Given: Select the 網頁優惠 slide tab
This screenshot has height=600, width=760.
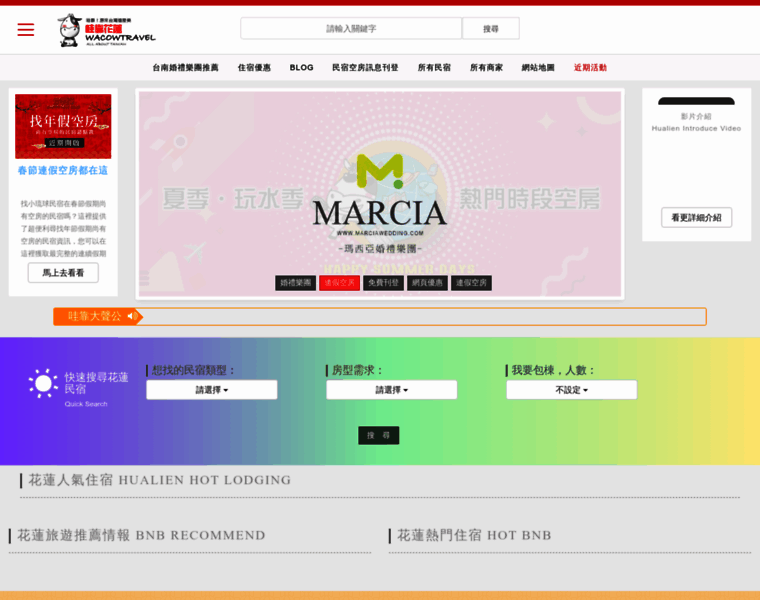Looking at the screenshot, I should (428, 283).
